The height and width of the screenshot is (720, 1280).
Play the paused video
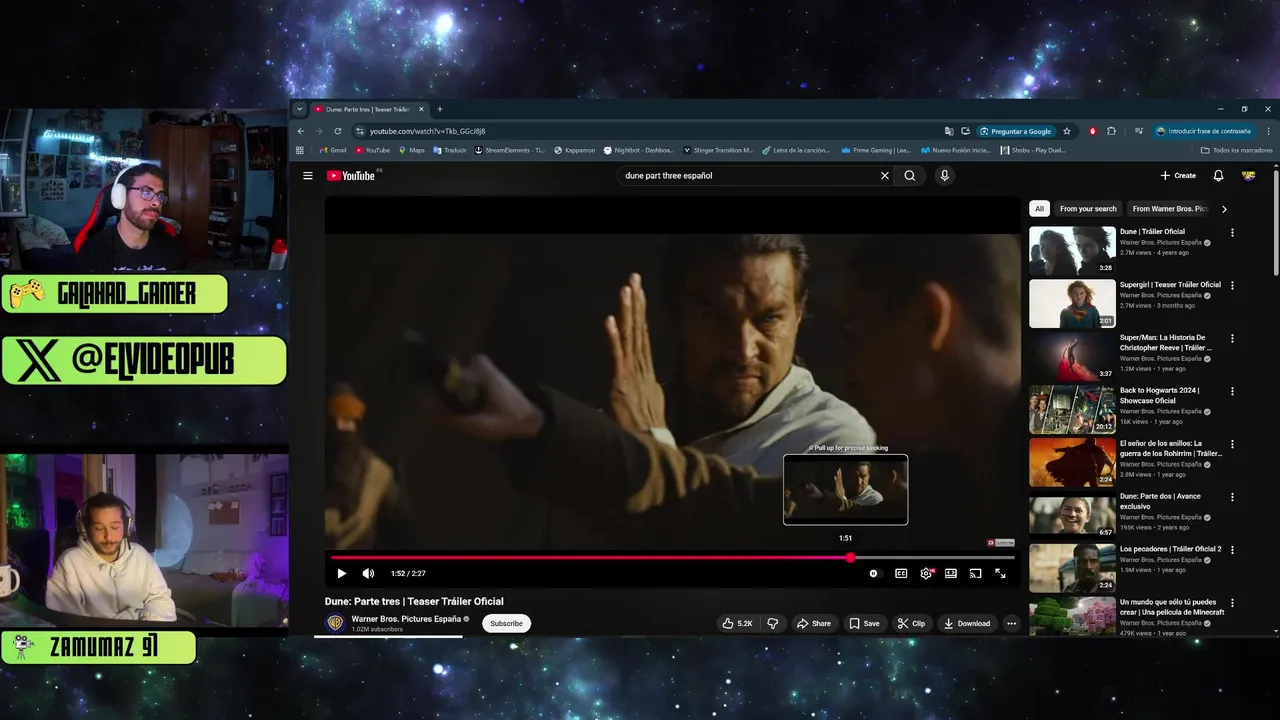click(x=341, y=574)
